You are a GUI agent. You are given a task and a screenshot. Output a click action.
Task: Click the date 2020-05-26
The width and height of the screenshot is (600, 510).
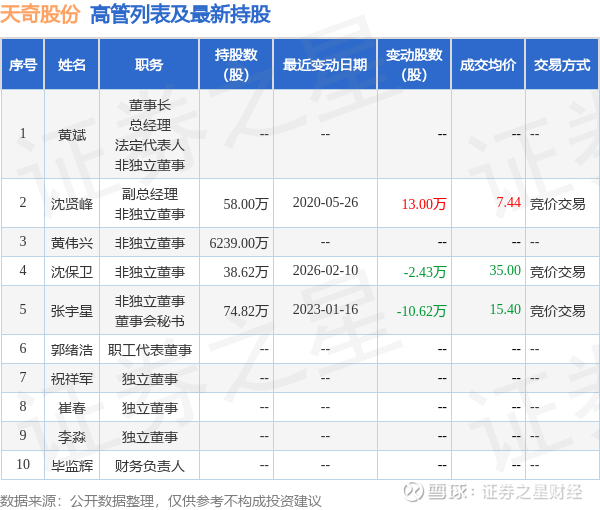click(325, 202)
